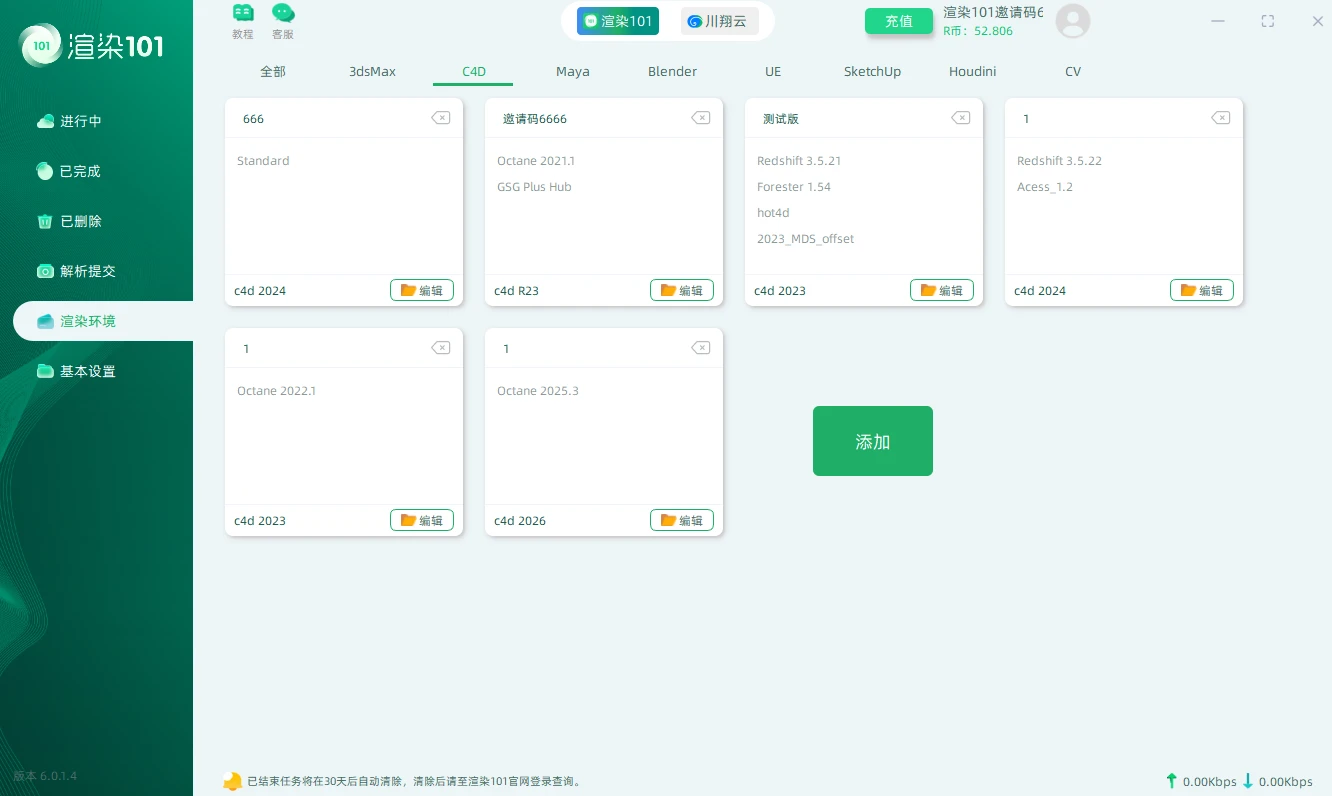Click the GSG Plus Hub text

[x=534, y=187]
